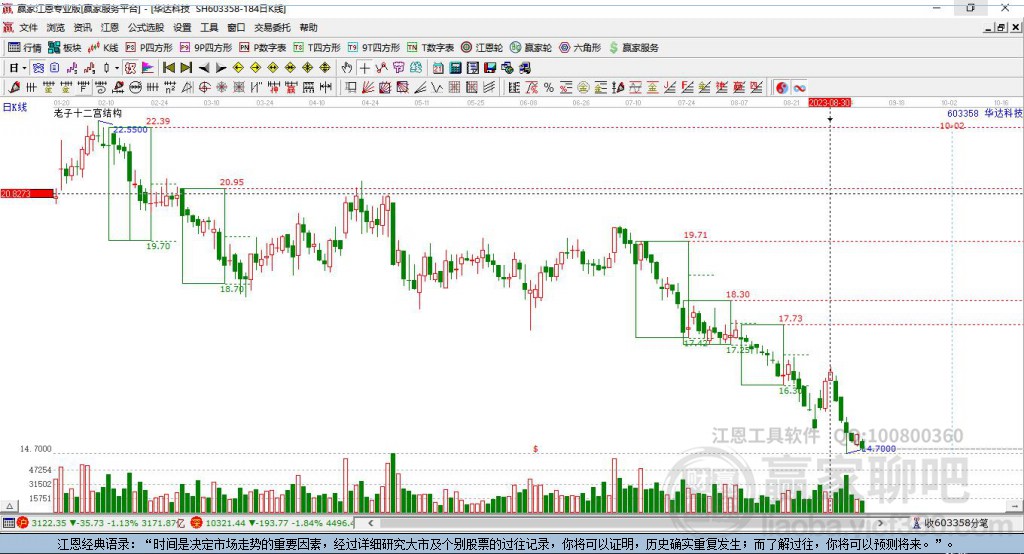The image size is (1024, 554).
Task: Open the 设置 menu
Action: click(182, 27)
